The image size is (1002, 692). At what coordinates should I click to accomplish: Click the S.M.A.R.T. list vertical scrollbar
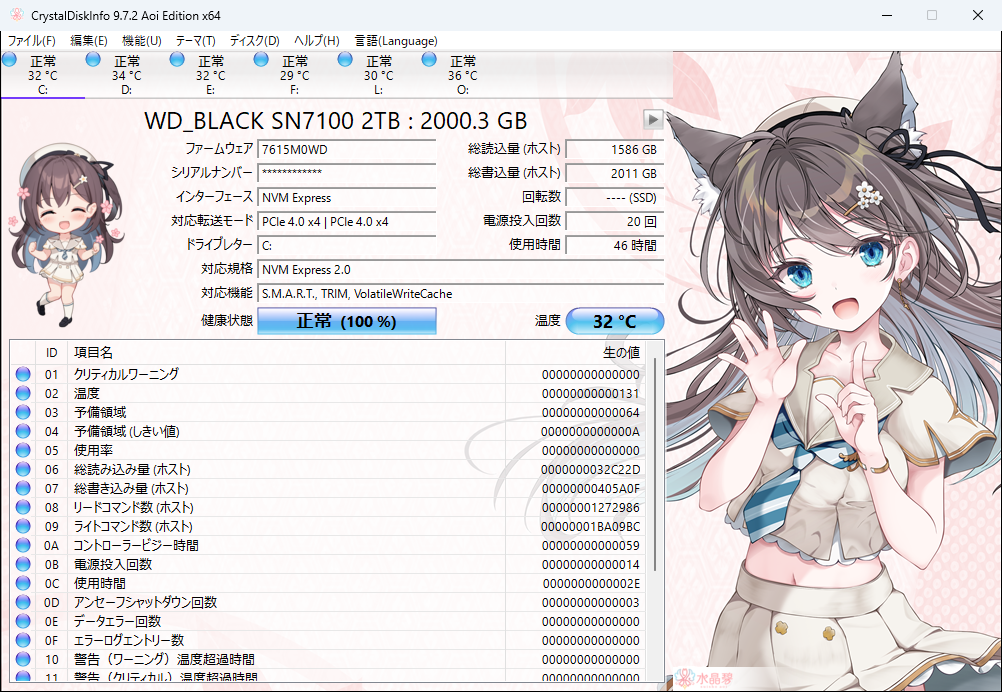[656, 460]
